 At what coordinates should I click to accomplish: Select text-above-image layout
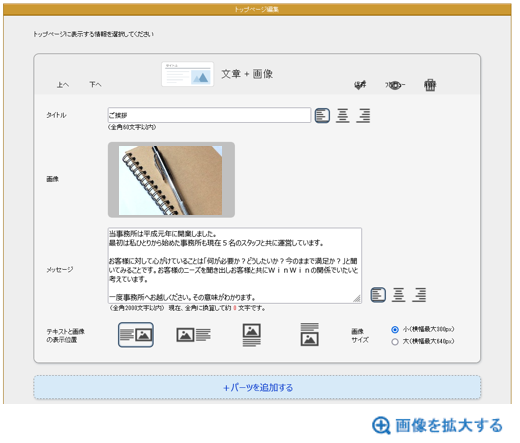point(309,335)
